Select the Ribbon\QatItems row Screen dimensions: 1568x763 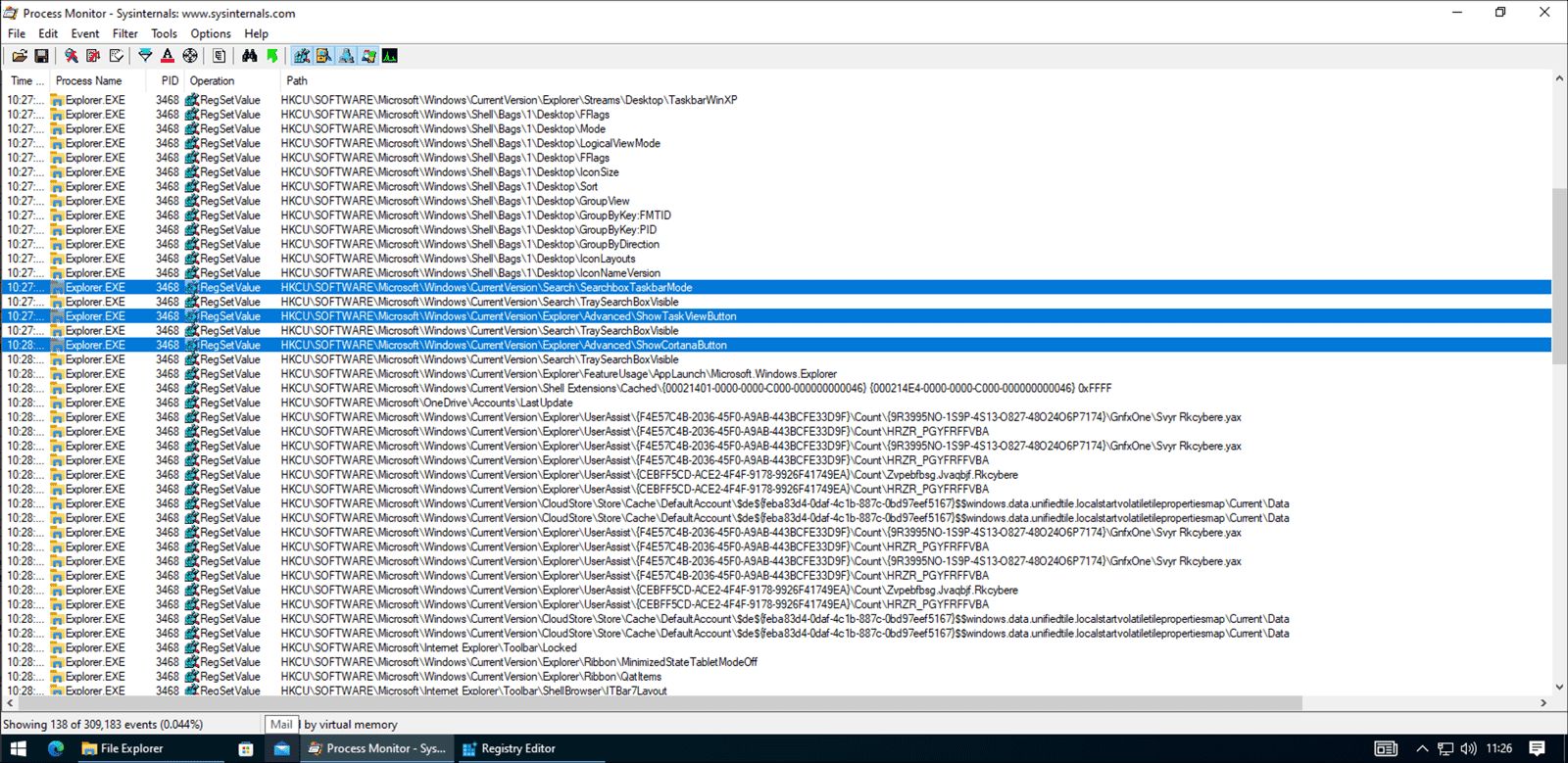tap(778, 677)
